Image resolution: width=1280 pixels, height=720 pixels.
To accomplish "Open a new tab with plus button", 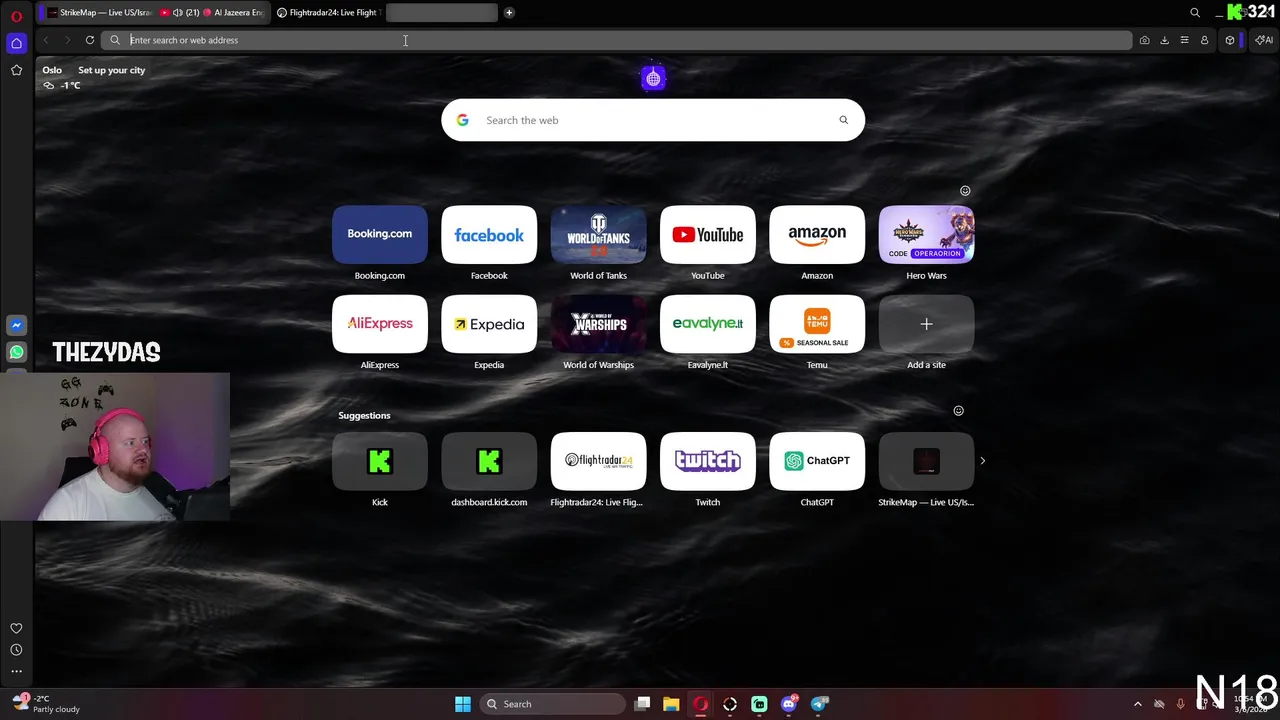I will 509,12.
